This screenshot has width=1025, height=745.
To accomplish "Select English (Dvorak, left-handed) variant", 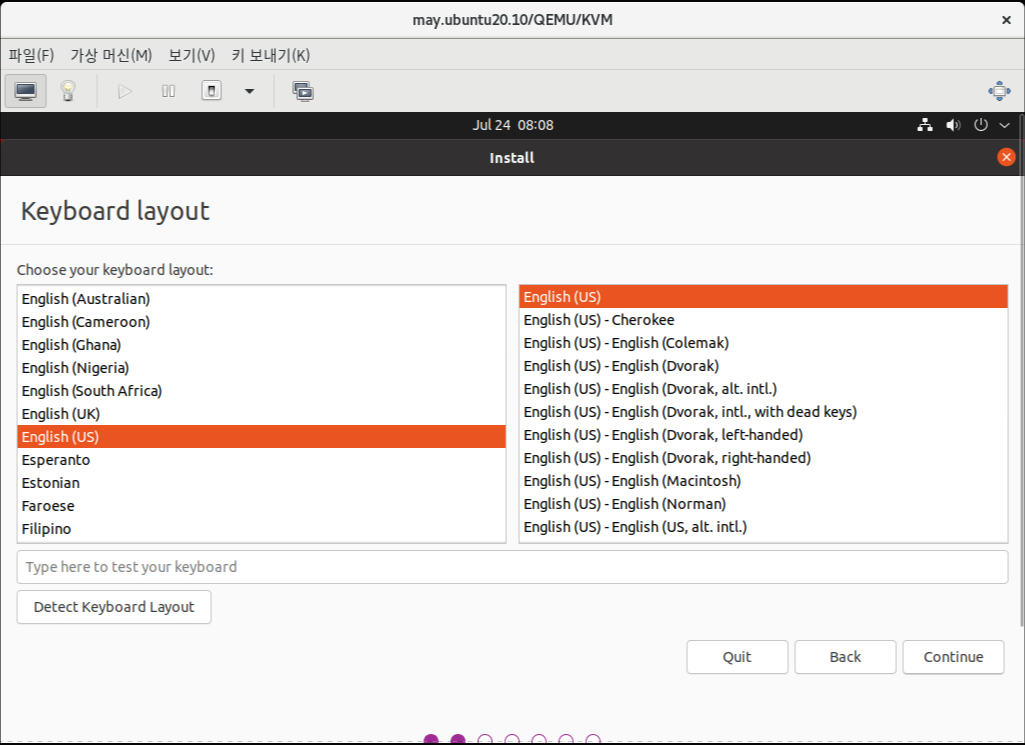I will pyautogui.click(x=764, y=435).
